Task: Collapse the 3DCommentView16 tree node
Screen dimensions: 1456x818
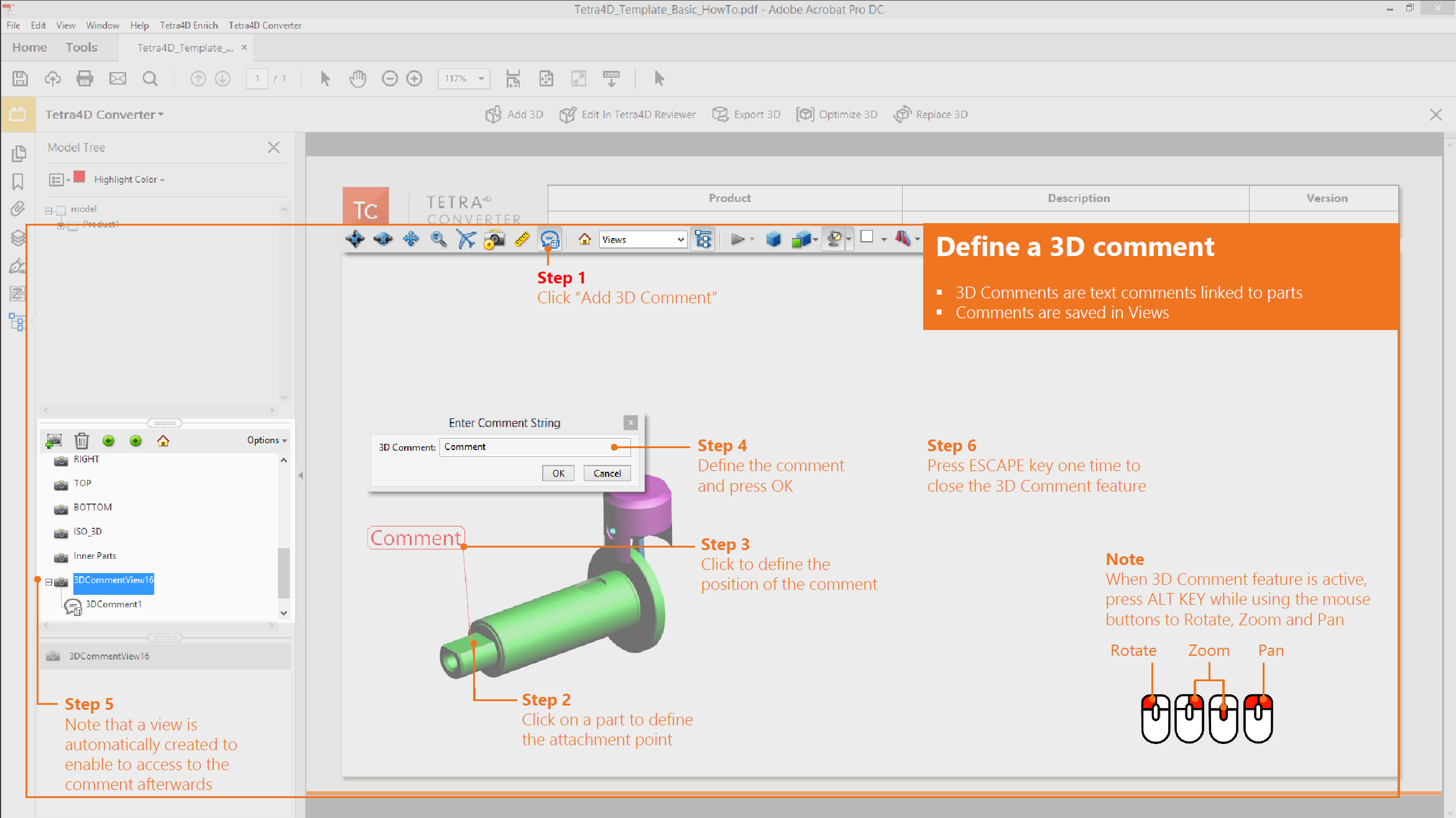Action: point(48,582)
